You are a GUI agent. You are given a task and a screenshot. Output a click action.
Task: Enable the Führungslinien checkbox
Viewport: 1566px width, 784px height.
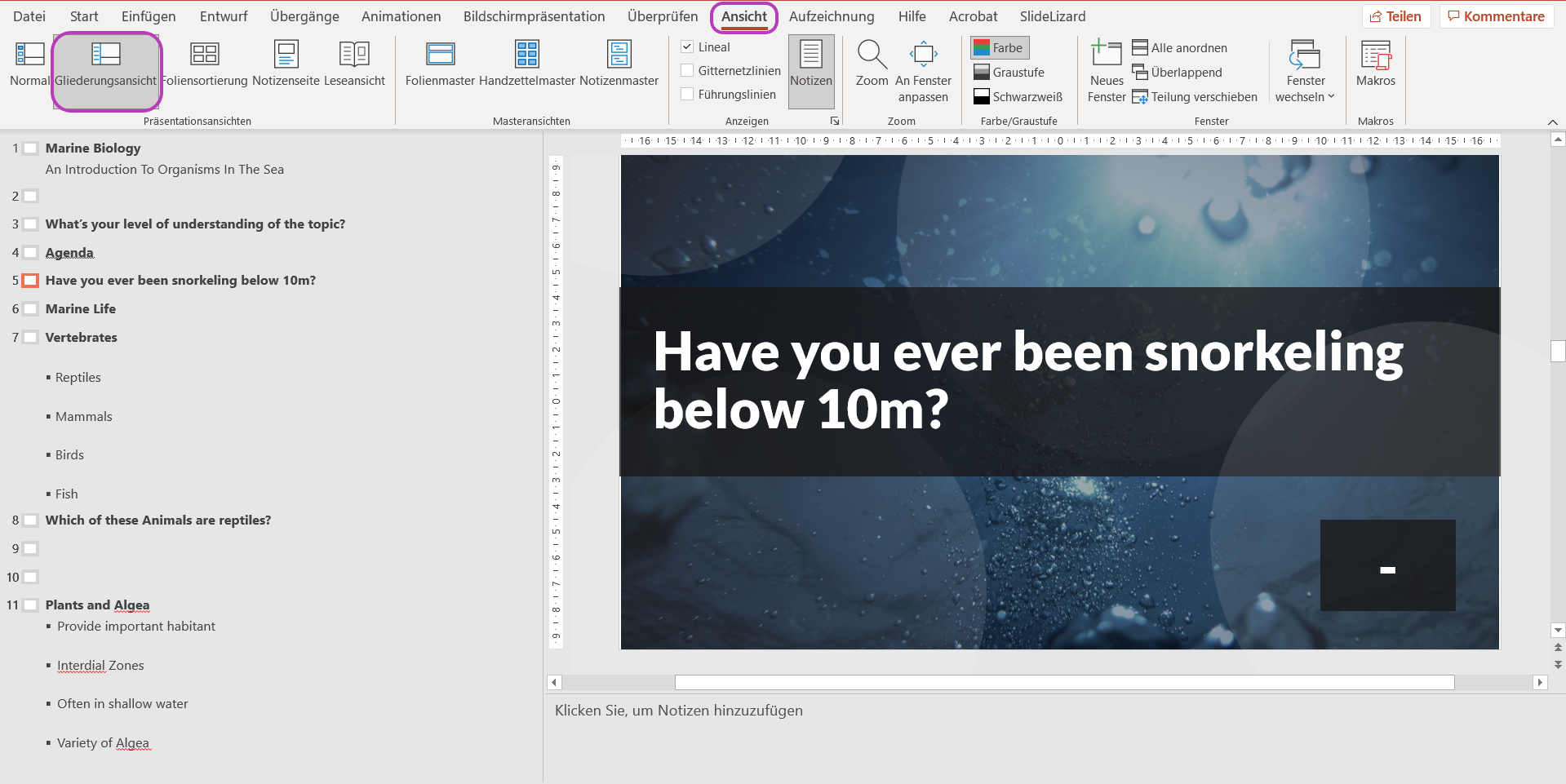click(x=687, y=95)
